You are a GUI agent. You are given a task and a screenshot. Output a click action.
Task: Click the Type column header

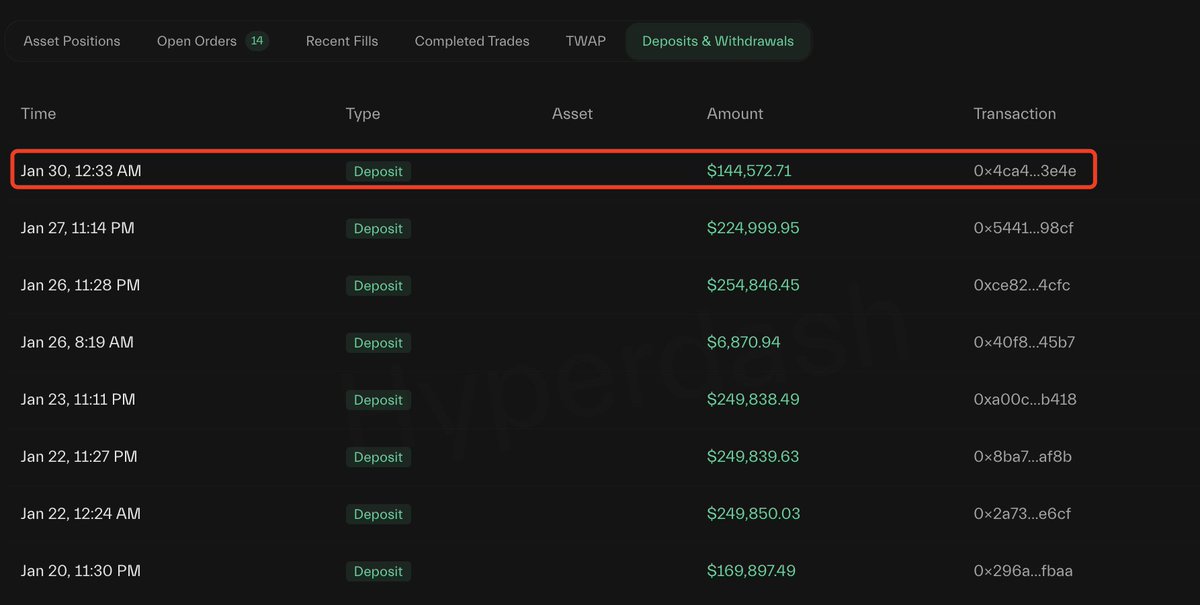363,114
